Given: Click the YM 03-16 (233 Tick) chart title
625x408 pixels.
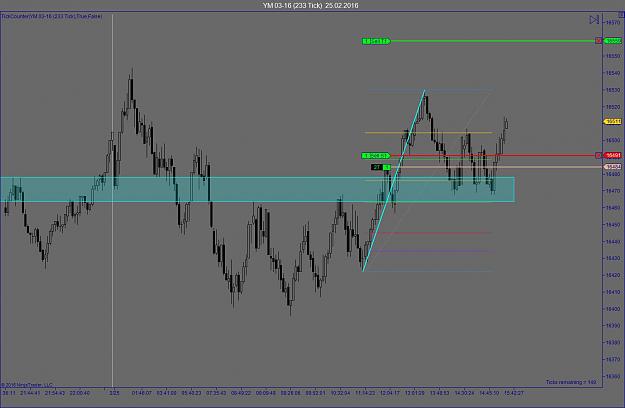Looking at the screenshot, I should tap(311, 6).
